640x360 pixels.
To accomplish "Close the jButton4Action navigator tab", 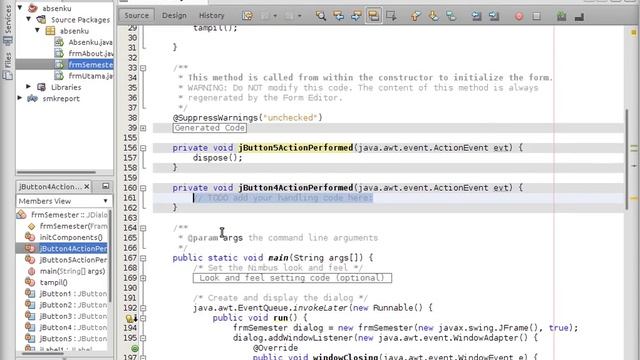I will click(x=87, y=187).
